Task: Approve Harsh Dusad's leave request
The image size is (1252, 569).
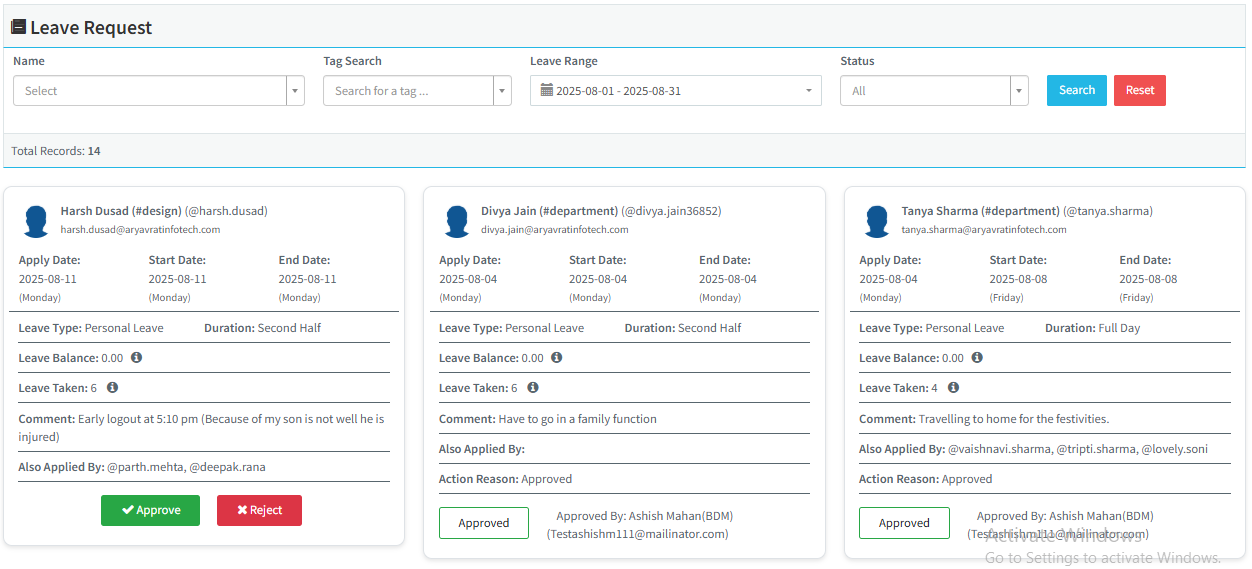Action: coord(151,510)
